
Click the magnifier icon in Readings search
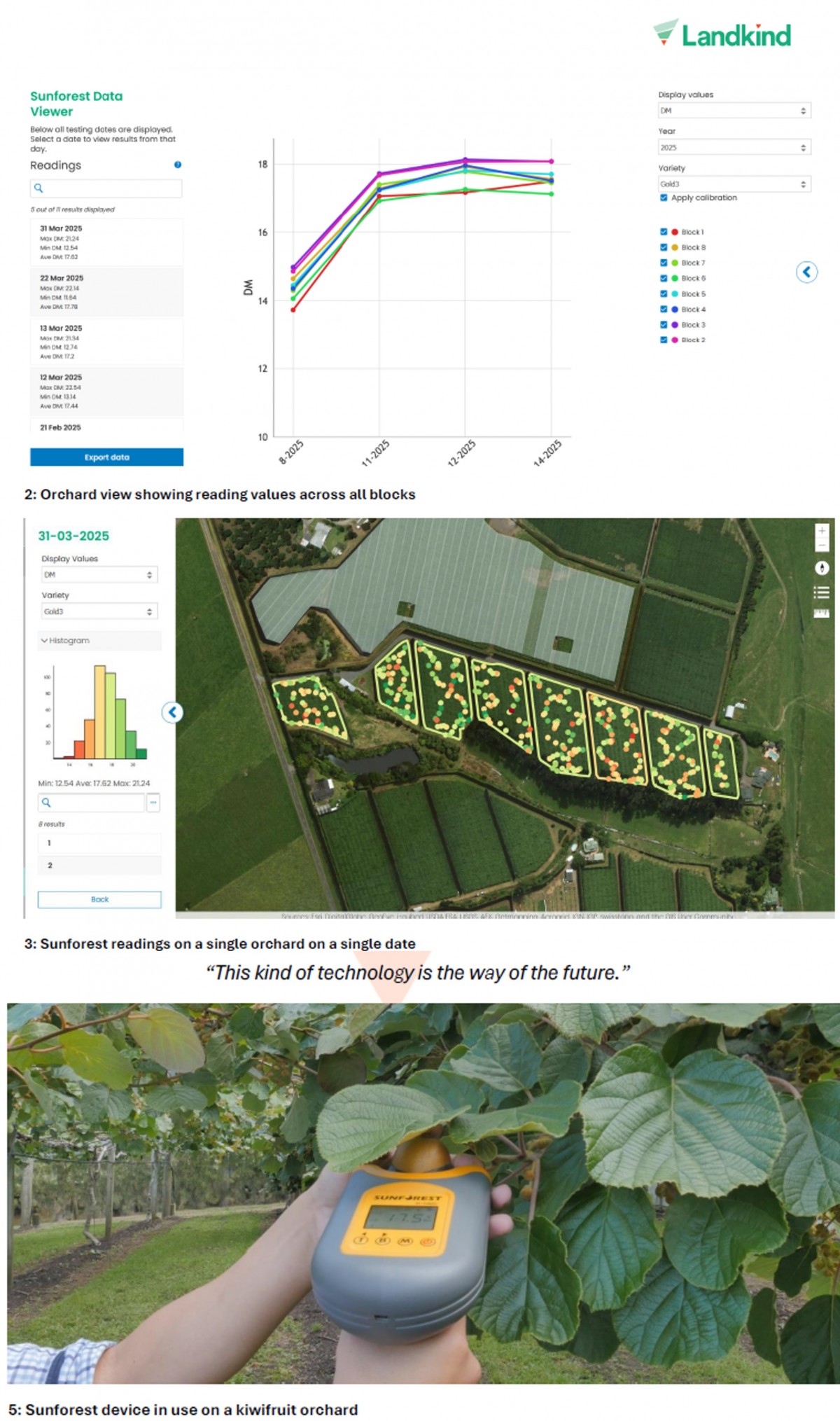click(x=39, y=188)
